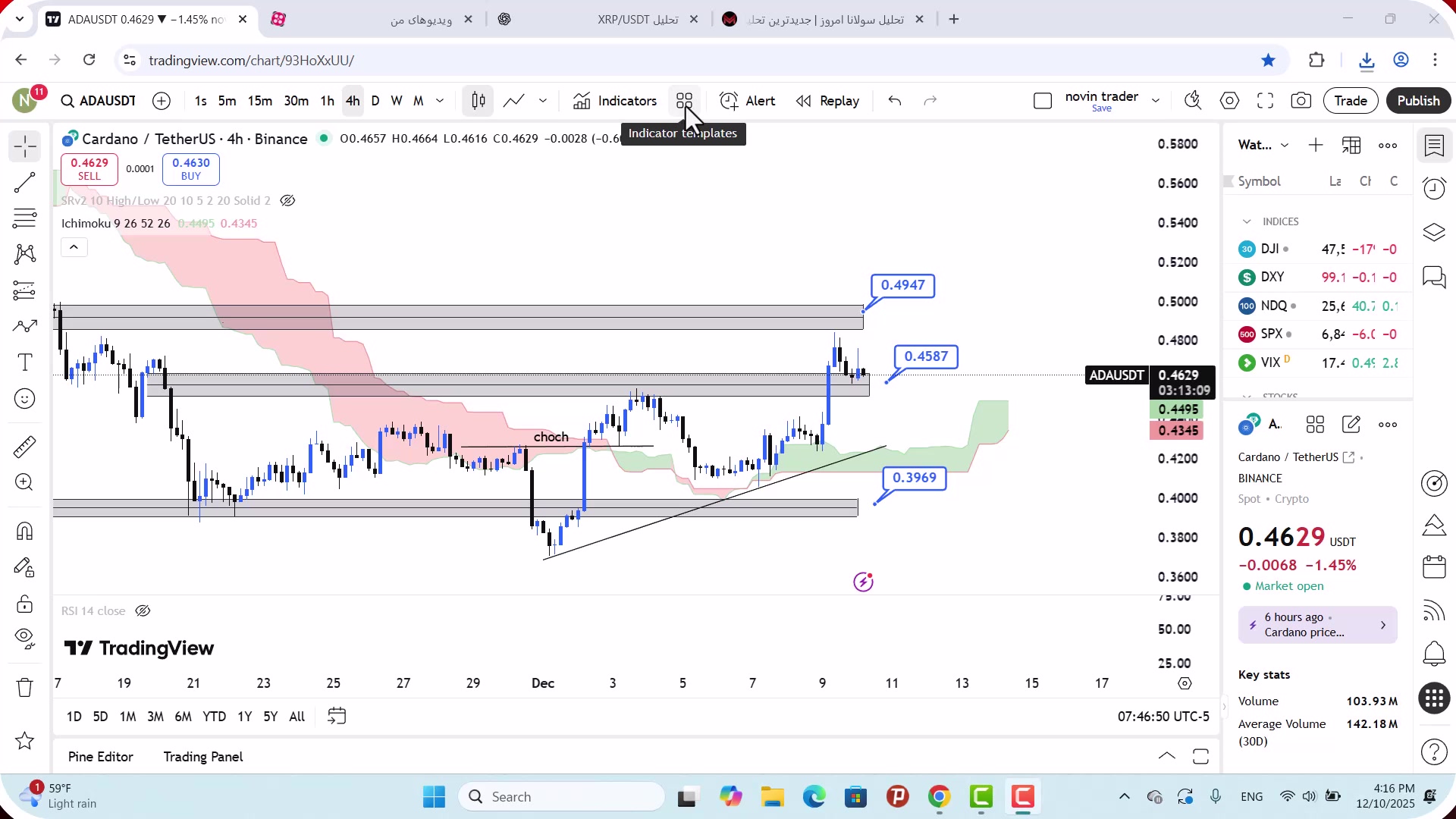
Task: Select the W weekly timeframe
Action: coord(397,101)
